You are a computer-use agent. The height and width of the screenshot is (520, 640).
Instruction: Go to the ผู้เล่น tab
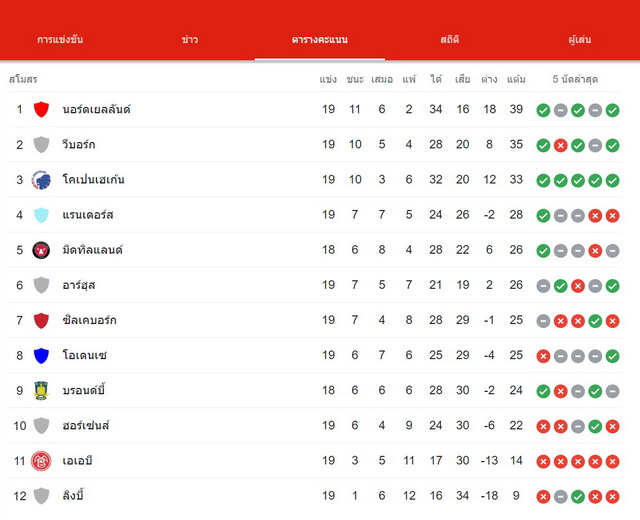(x=580, y=40)
